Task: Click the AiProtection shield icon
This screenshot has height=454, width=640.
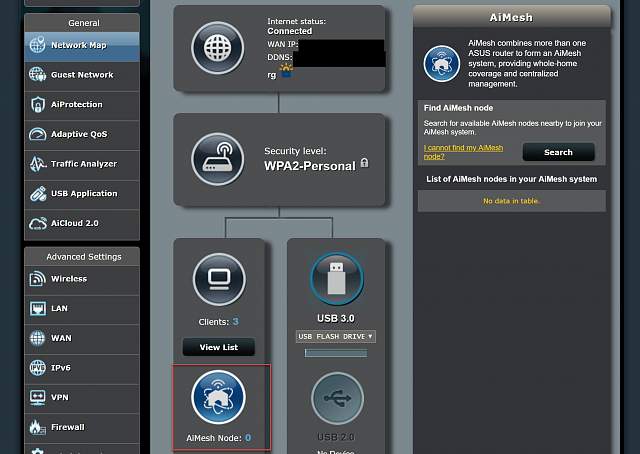Action: (38, 105)
